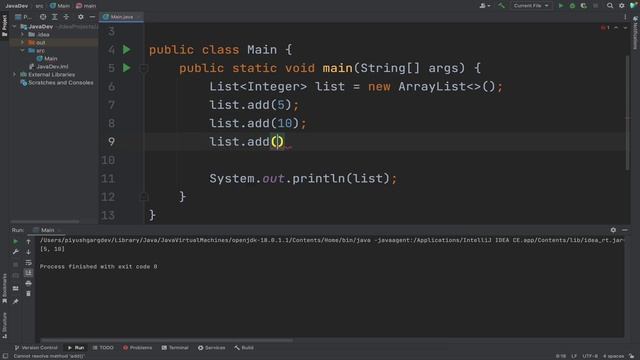Click the Project panel horizontal scrollbar
Viewport: 640px width, 360px height.
pyautogui.click(x=45, y=222)
